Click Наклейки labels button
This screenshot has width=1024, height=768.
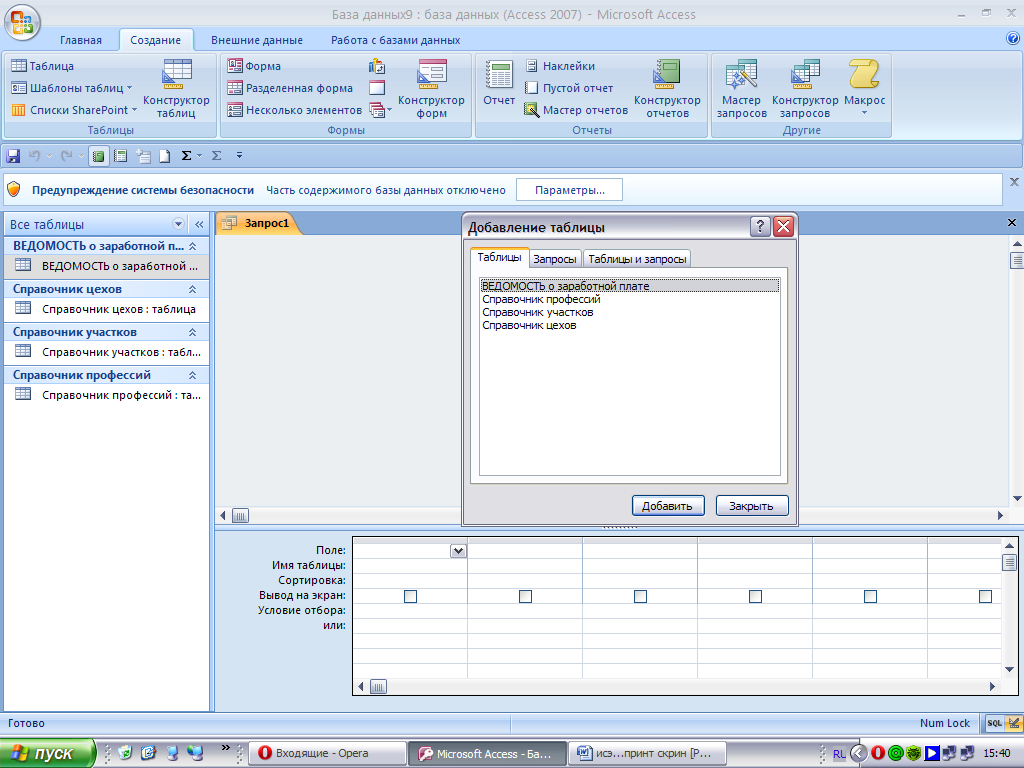click(x=560, y=66)
